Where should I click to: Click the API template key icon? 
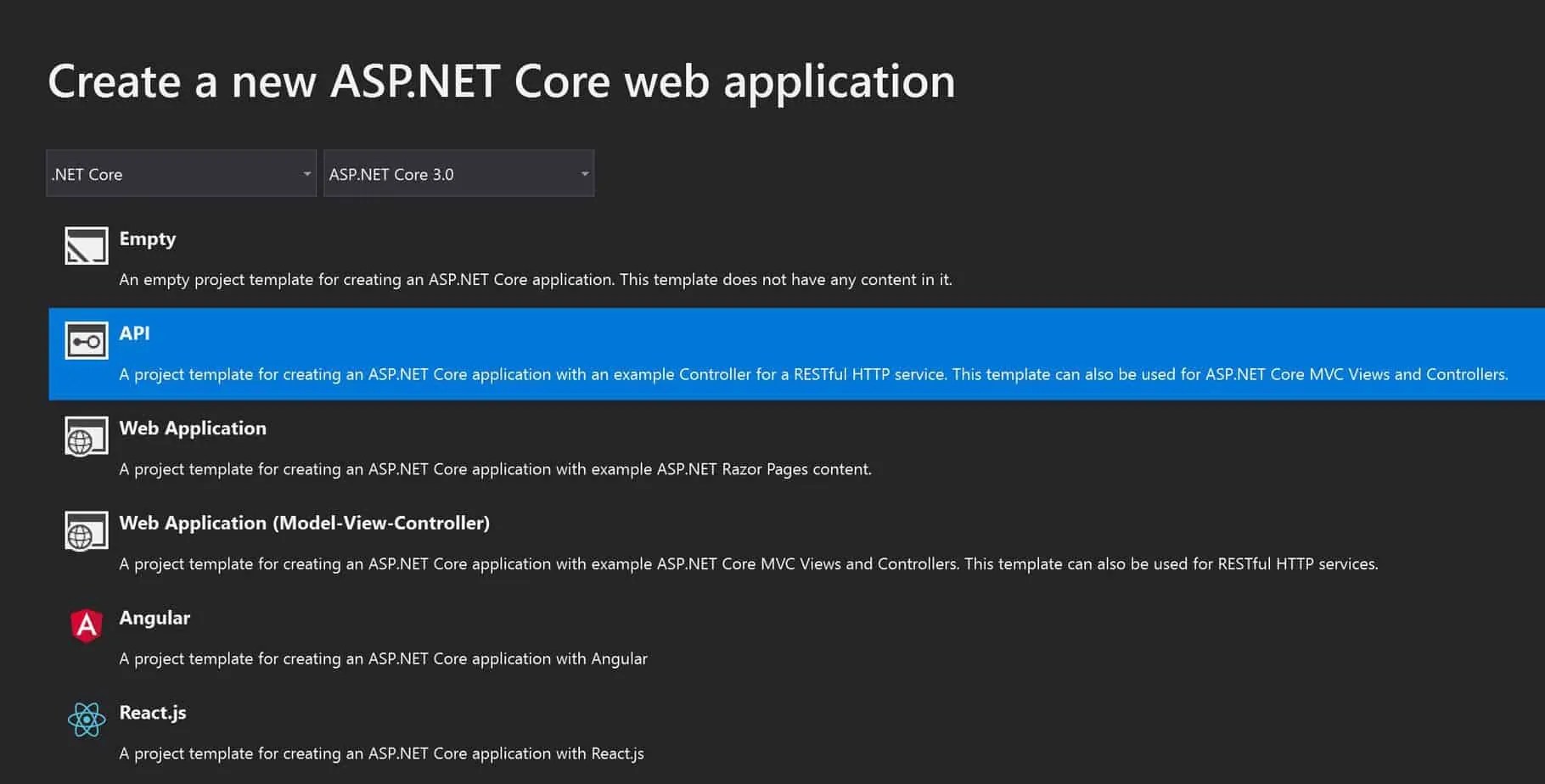pyautogui.click(x=87, y=341)
